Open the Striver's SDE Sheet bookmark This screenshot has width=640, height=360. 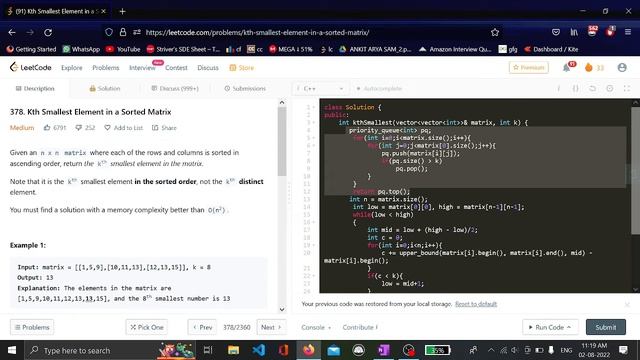[x=183, y=49]
